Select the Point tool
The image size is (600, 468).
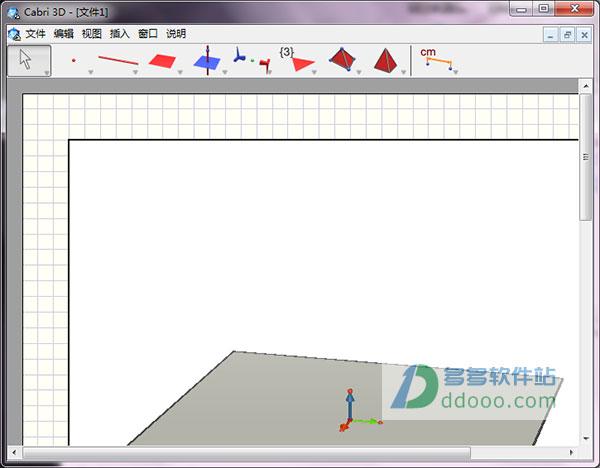pos(74,60)
